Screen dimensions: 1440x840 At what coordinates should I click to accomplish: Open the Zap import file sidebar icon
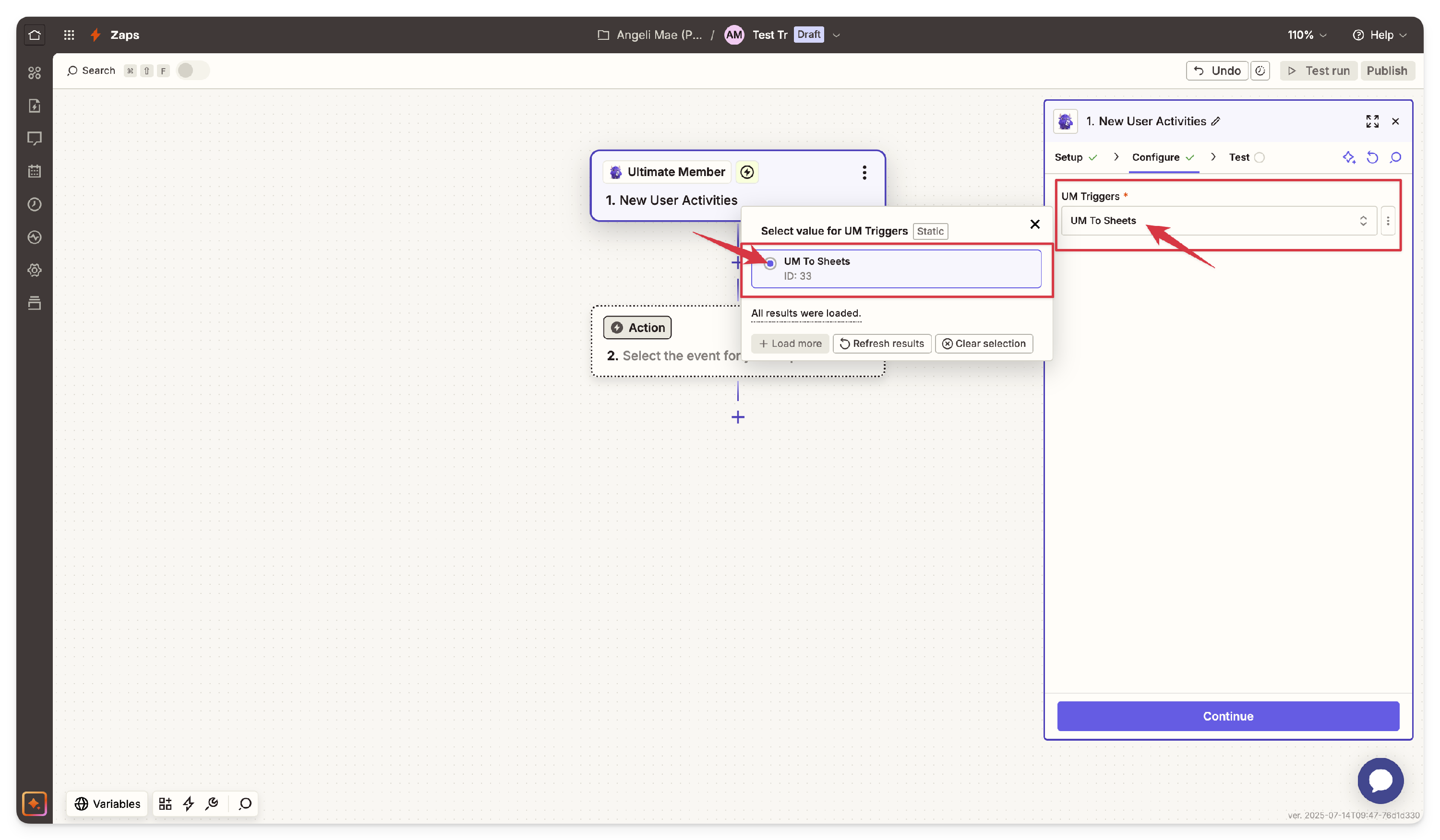pyautogui.click(x=34, y=106)
